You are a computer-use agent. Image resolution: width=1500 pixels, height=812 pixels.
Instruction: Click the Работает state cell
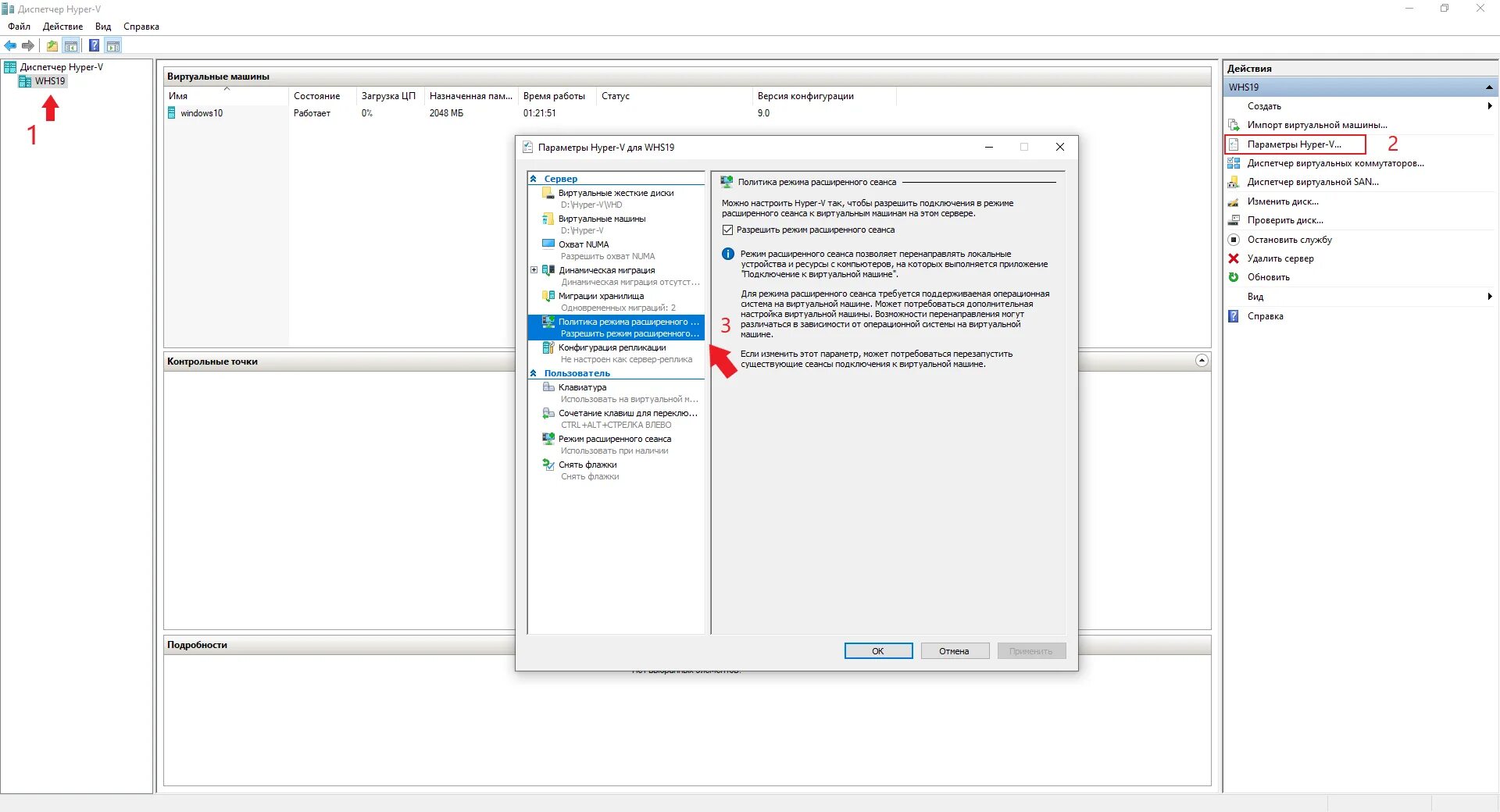pyautogui.click(x=312, y=113)
